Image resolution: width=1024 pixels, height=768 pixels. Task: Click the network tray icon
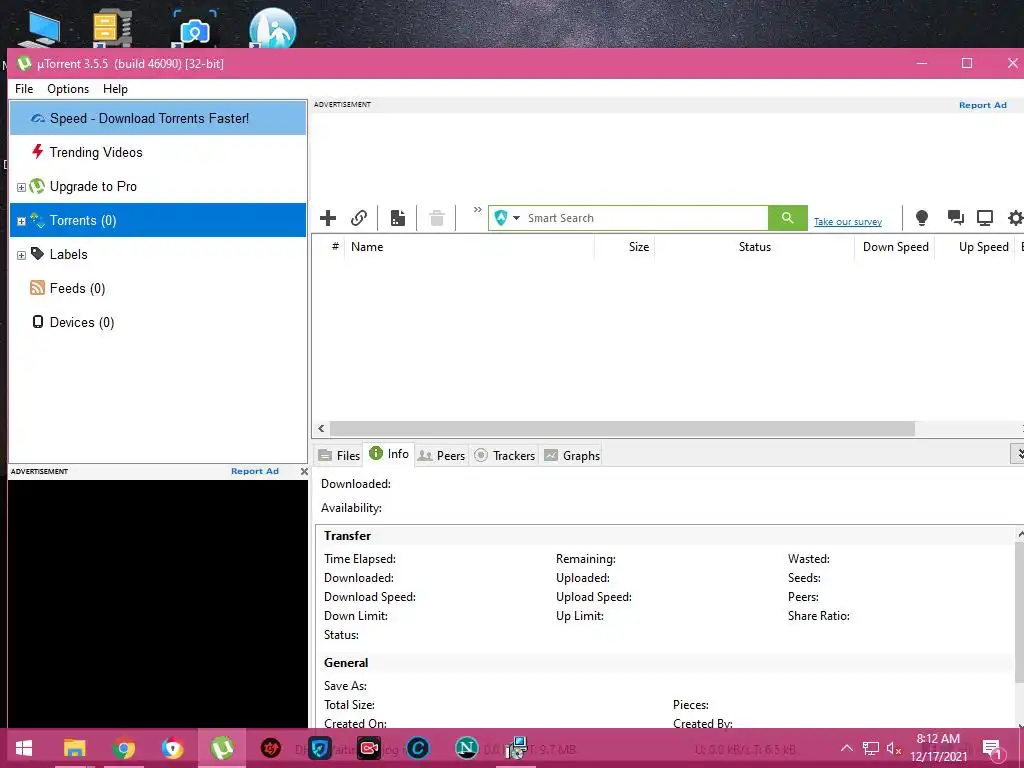871,748
